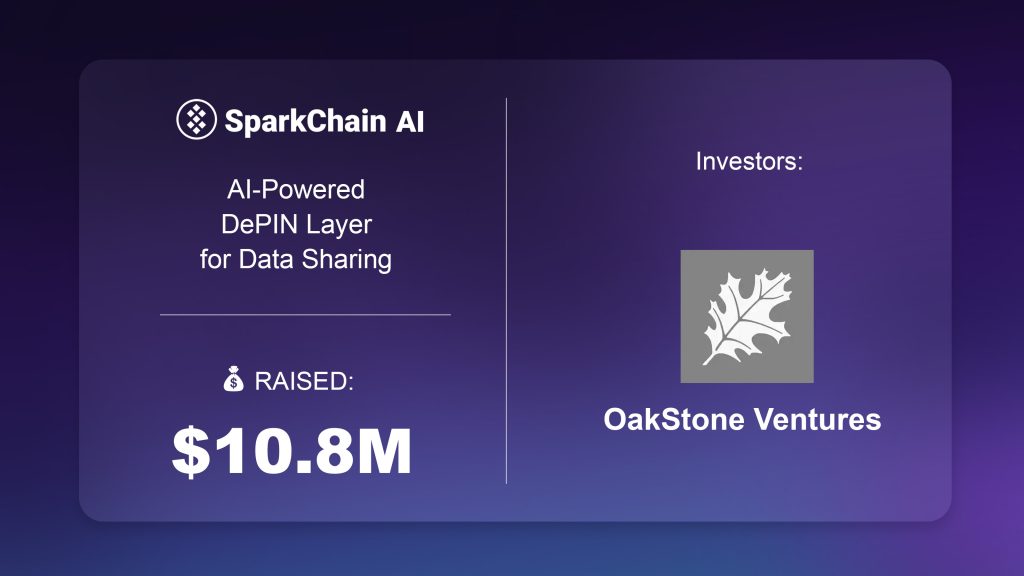Click the letter M in $10.8M

382,451
